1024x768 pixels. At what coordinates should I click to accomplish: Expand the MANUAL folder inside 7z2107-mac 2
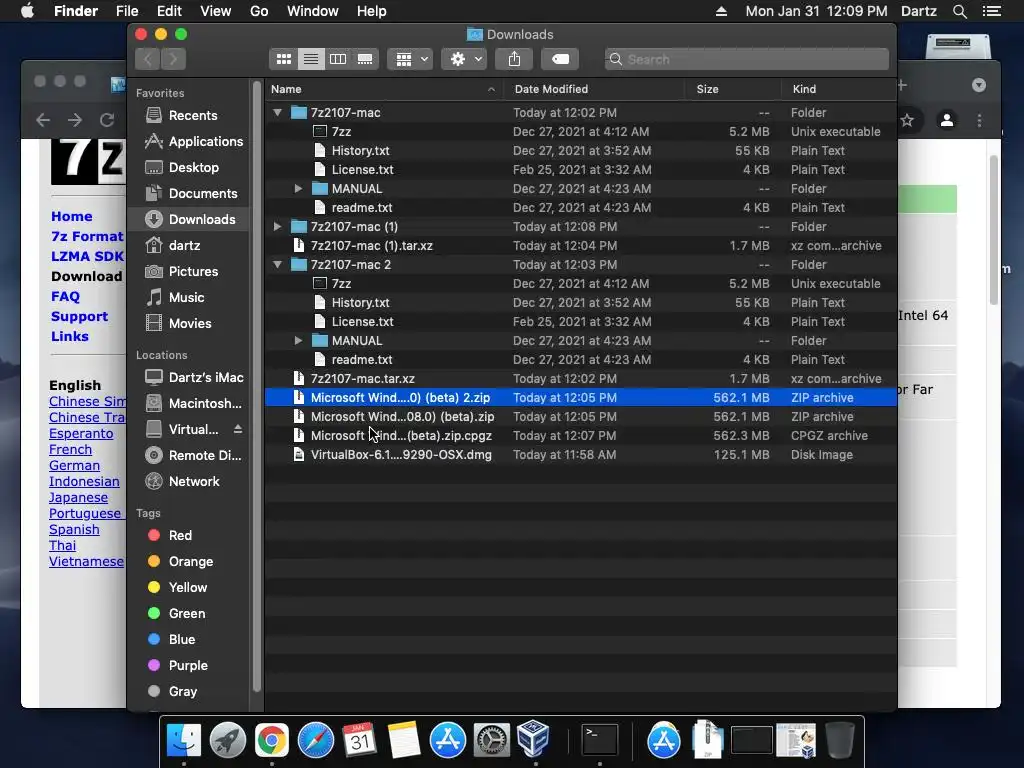(x=298, y=341)
